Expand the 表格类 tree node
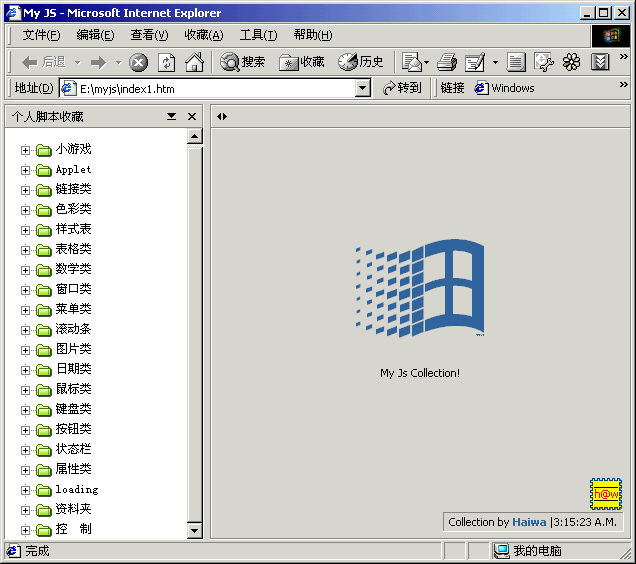 point(25,250)
